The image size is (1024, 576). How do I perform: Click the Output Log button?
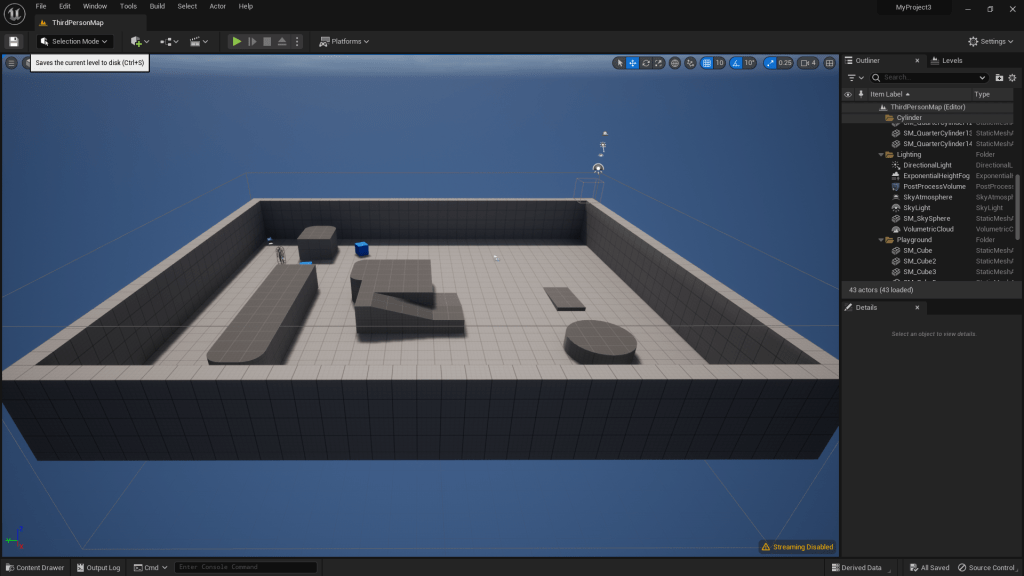point(98,567)
